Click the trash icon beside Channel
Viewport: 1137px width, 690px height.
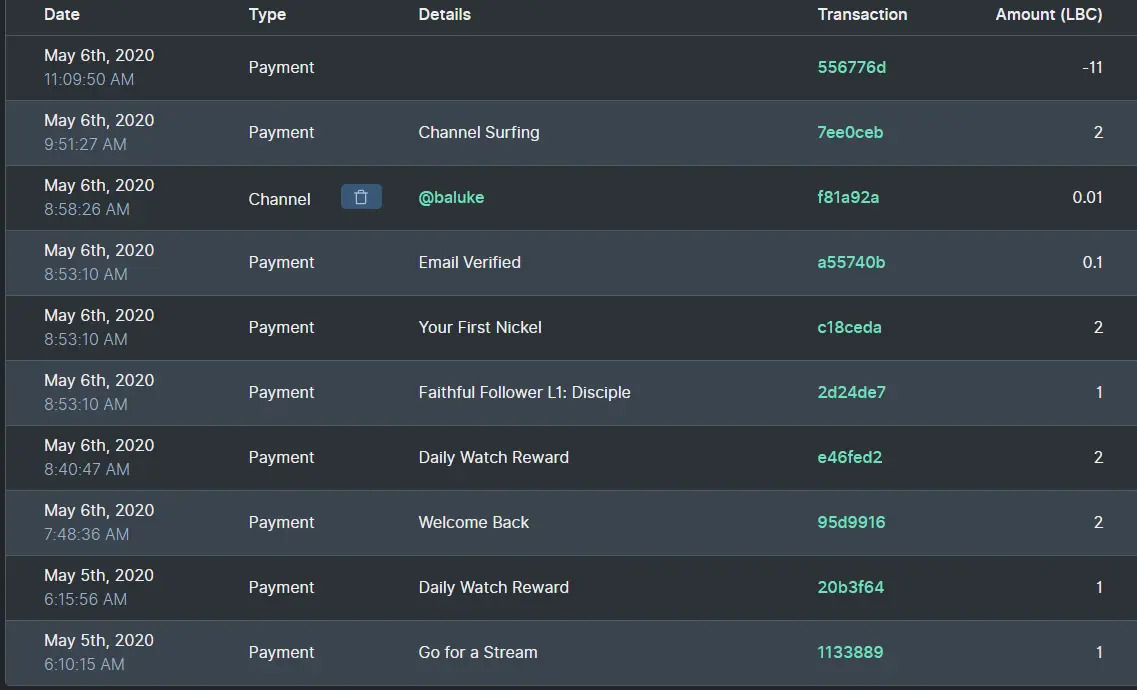click(x=361, y=197)
